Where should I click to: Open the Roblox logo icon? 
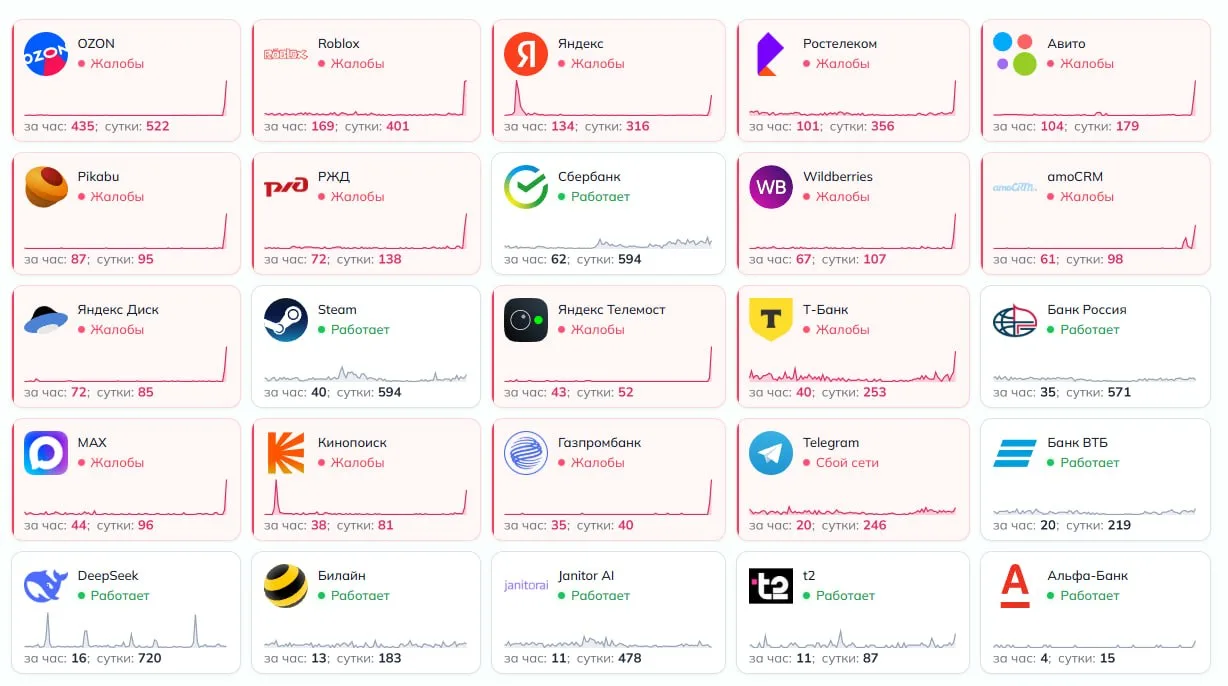pyautogui.click(x=286, y=54)
